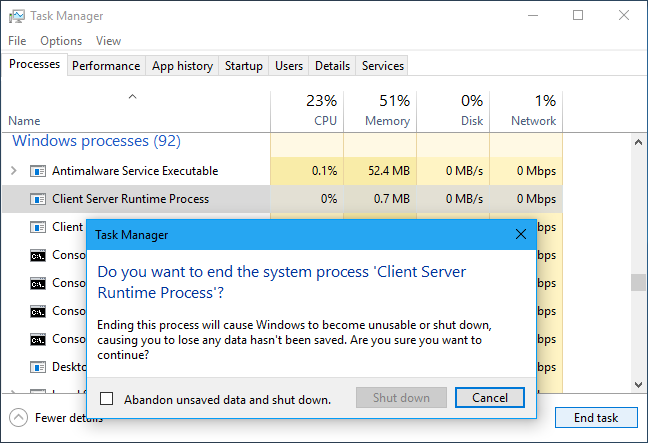The width and height of the screenshot is (648, 443).
Task: Open the View menu
Action: (108, 41)
